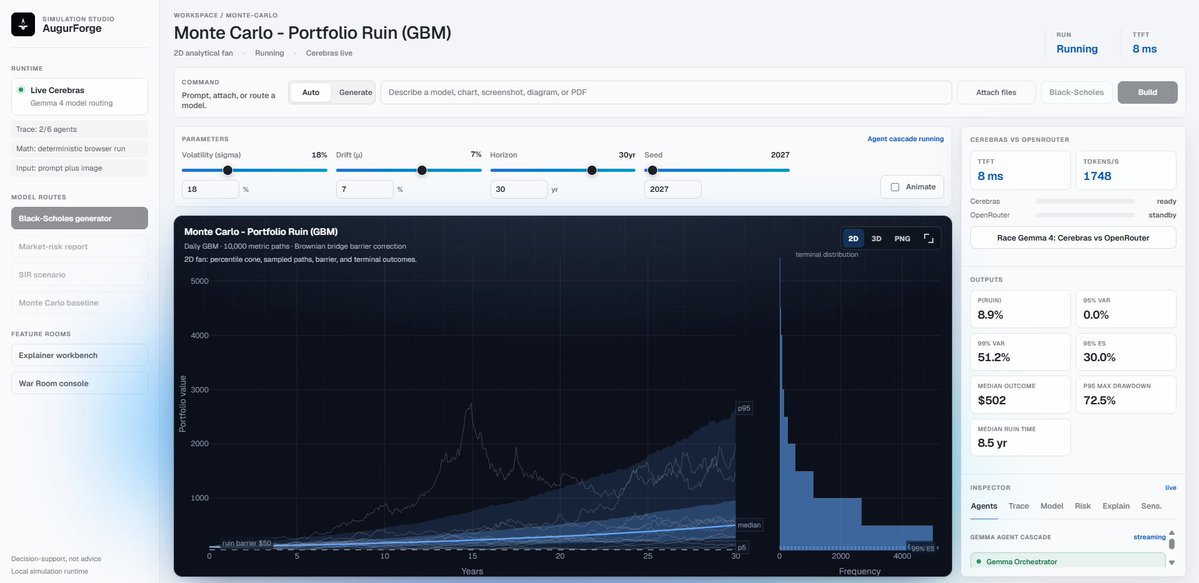The height and width of the screenshot is (583, 1199).
Task: Click the 'ruin barrier $50' chart label
Action: 246,543
